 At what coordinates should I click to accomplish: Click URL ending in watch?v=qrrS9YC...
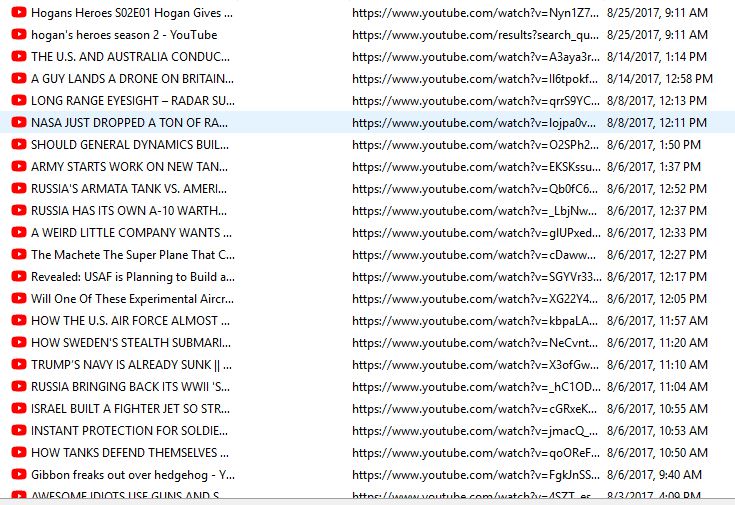coord(476,101)
